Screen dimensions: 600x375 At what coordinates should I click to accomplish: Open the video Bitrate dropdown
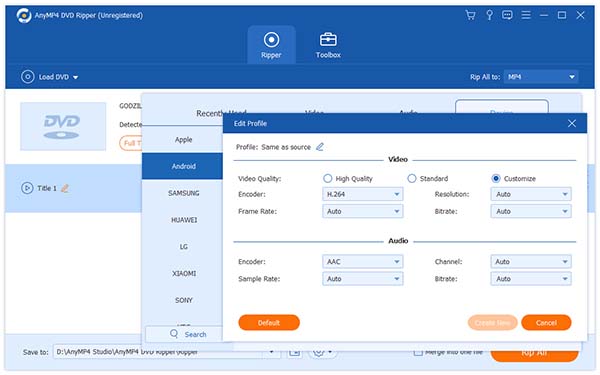[x=531, y=211]
